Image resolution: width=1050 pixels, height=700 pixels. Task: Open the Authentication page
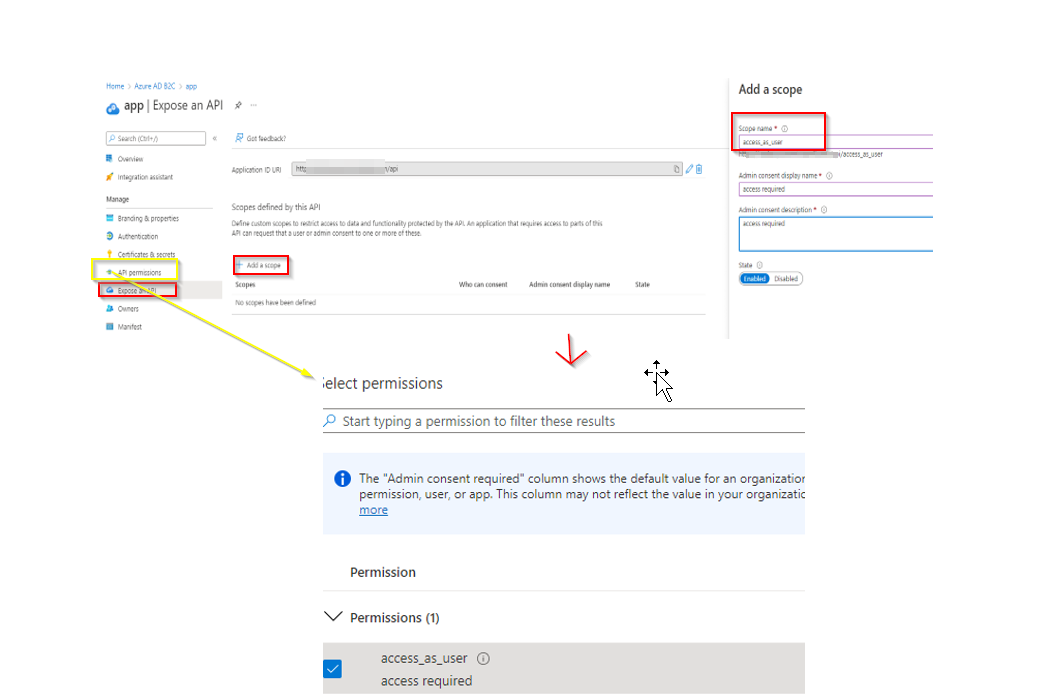138,237
